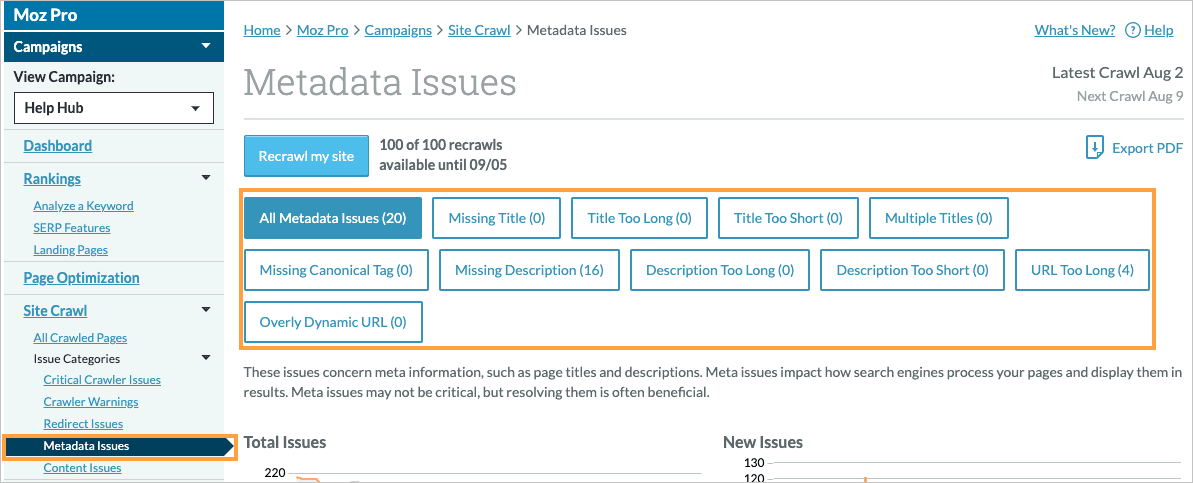Select the All Metadata Issues filter
Screen dimensions: 1193x483
coord(332,218)
